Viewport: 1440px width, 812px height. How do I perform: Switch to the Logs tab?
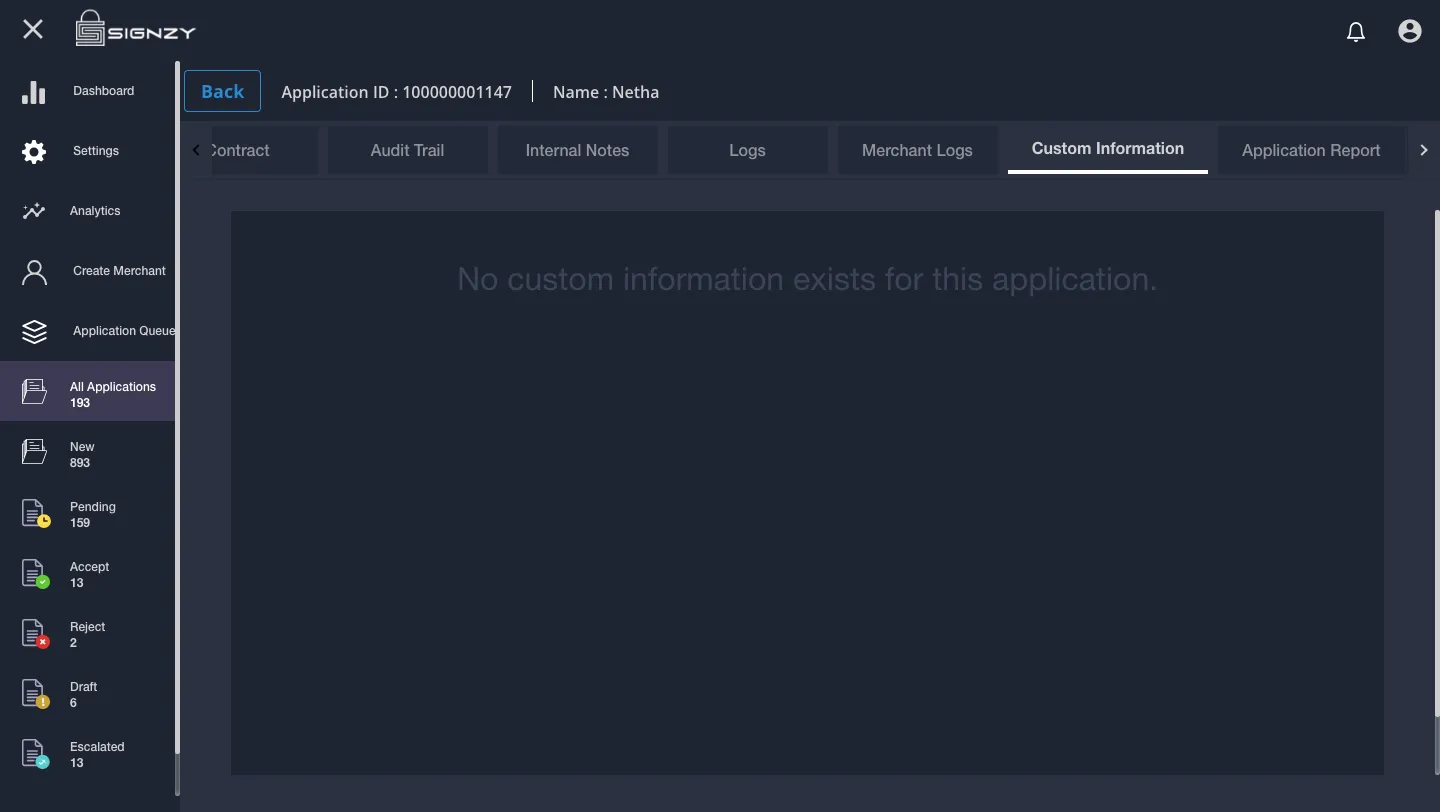pos(747,150)
